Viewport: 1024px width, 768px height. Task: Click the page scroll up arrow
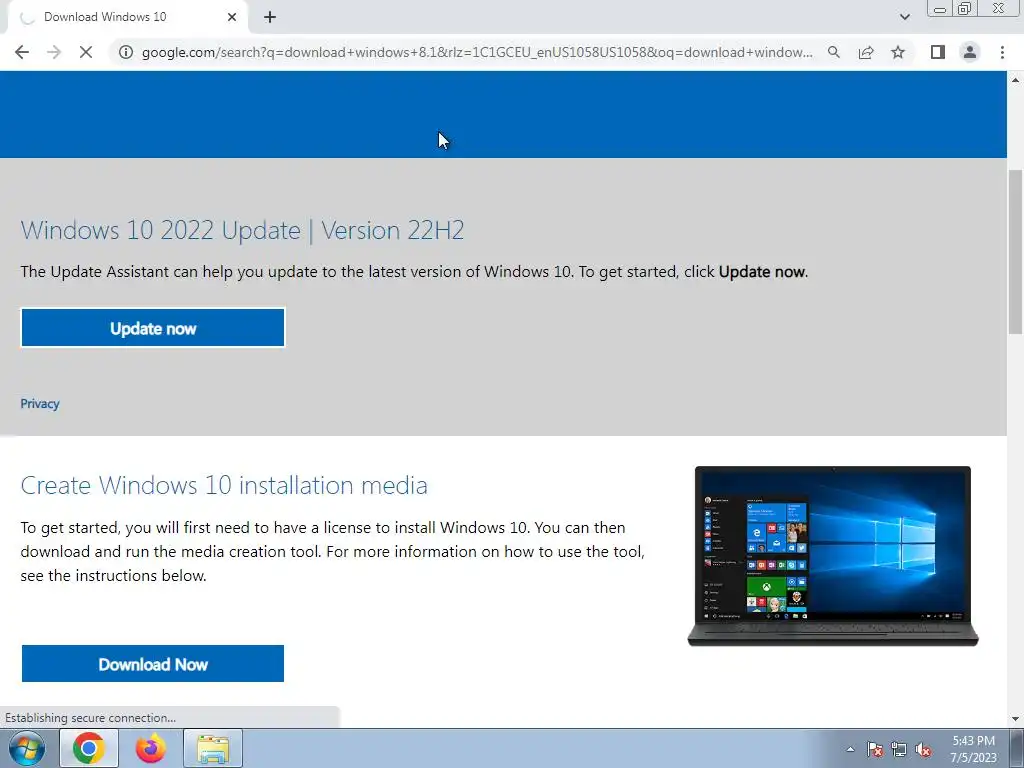pyautogui.click(x=1016, y=80)
